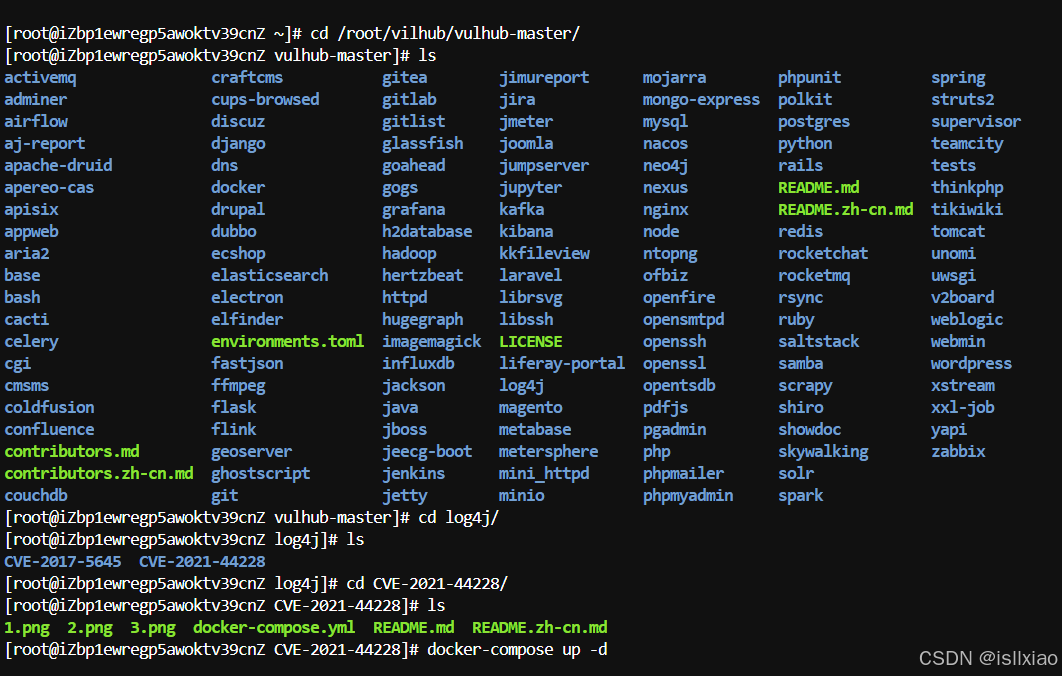Click the 'docker-compose.yml' file name
Image resolution: width=1062 pixels, height=676 pixels.
pyautogui.click(x=274, y=628)
